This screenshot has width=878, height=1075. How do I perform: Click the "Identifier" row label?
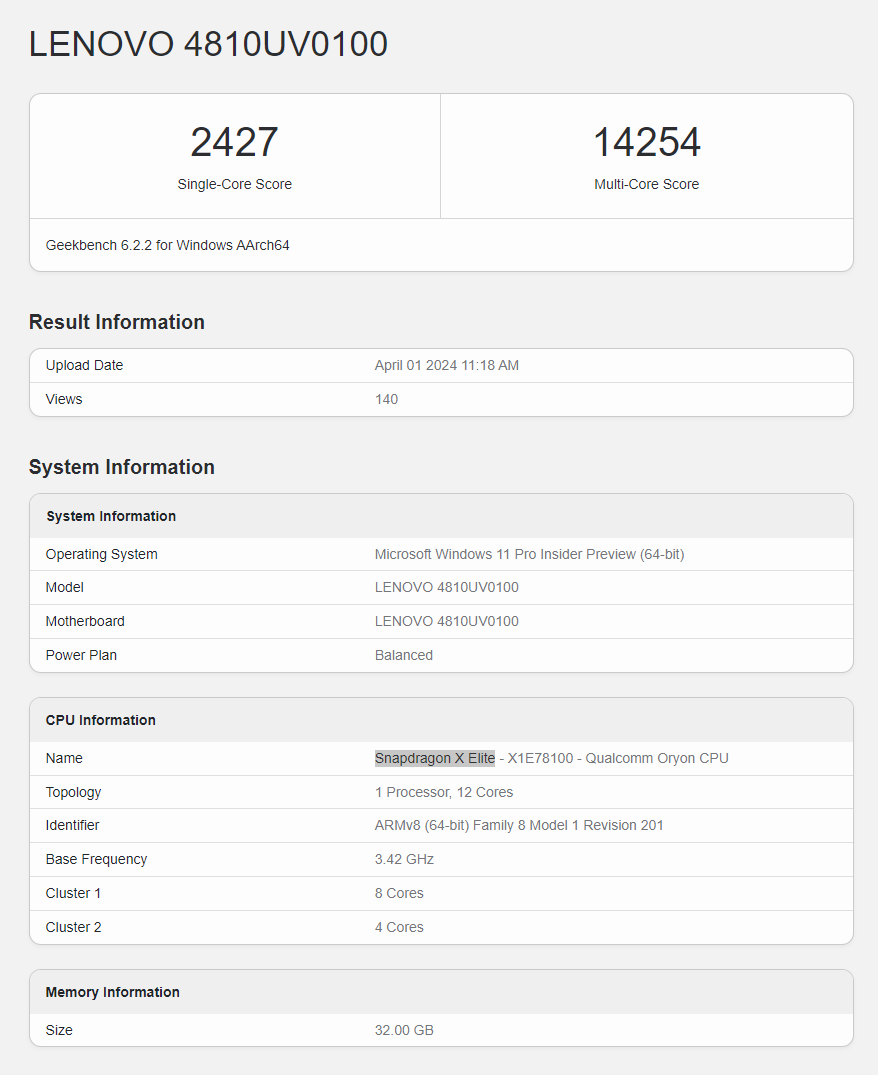coord(73,825)
